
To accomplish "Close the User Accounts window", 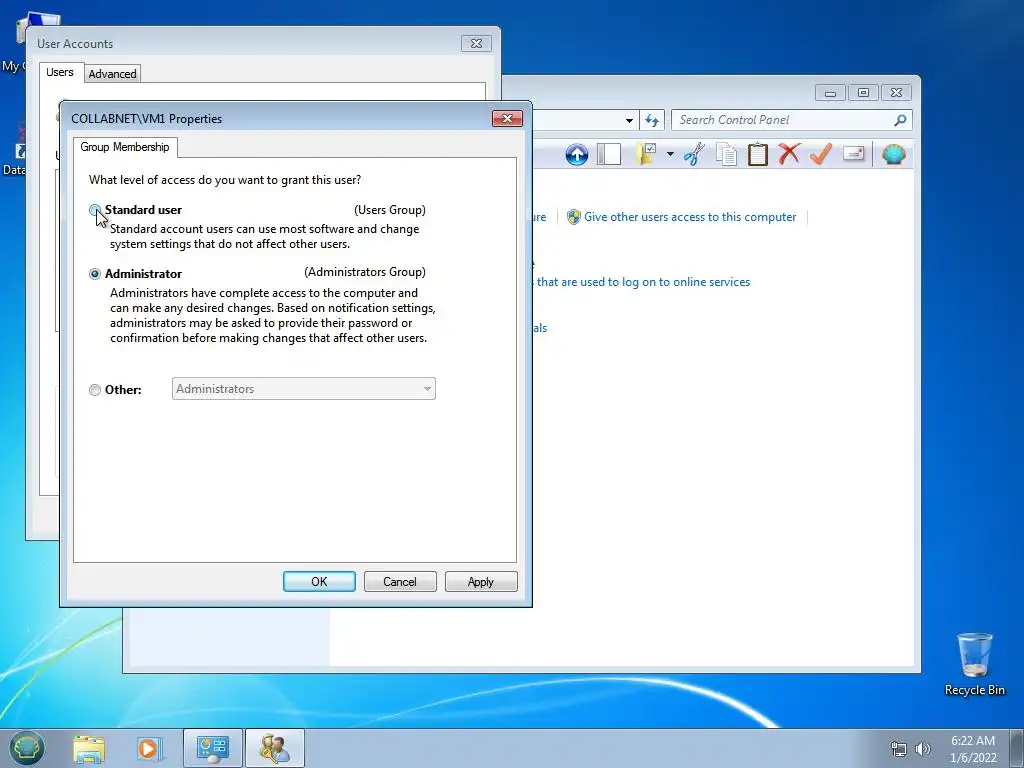I will tap(476, 44).
